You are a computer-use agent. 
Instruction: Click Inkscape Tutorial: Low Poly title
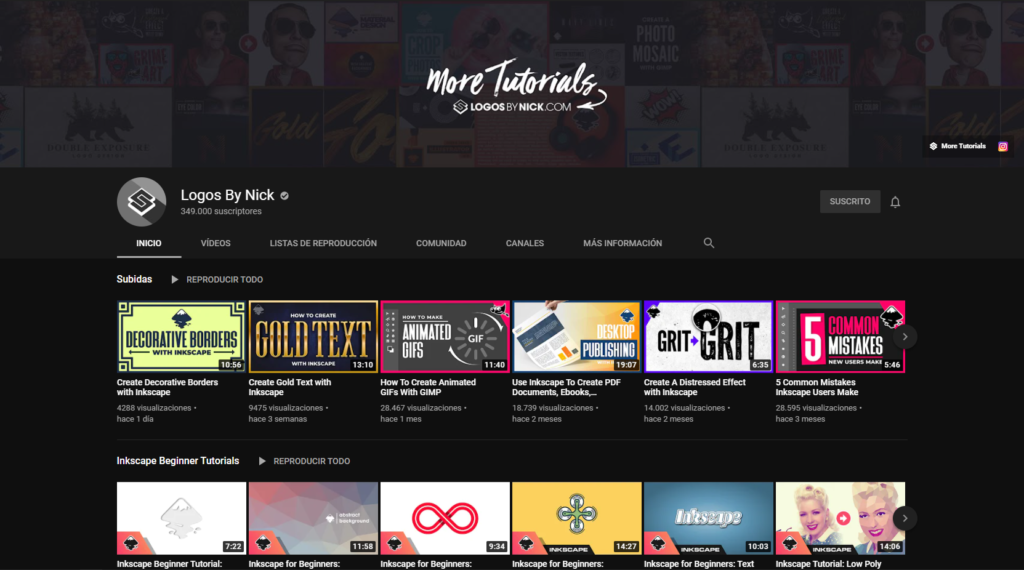829,564
